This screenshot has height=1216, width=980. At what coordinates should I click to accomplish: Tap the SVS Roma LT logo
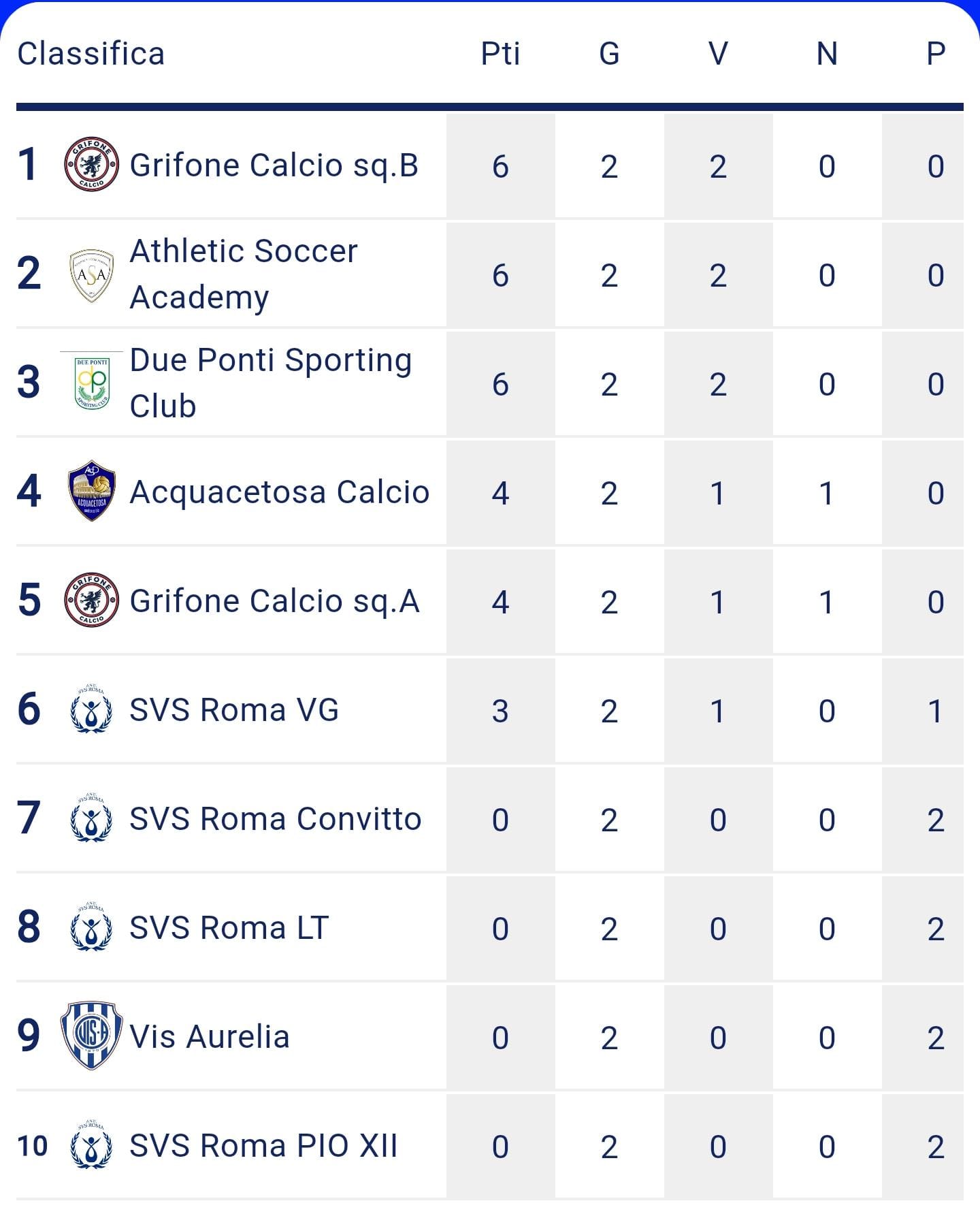91,927
